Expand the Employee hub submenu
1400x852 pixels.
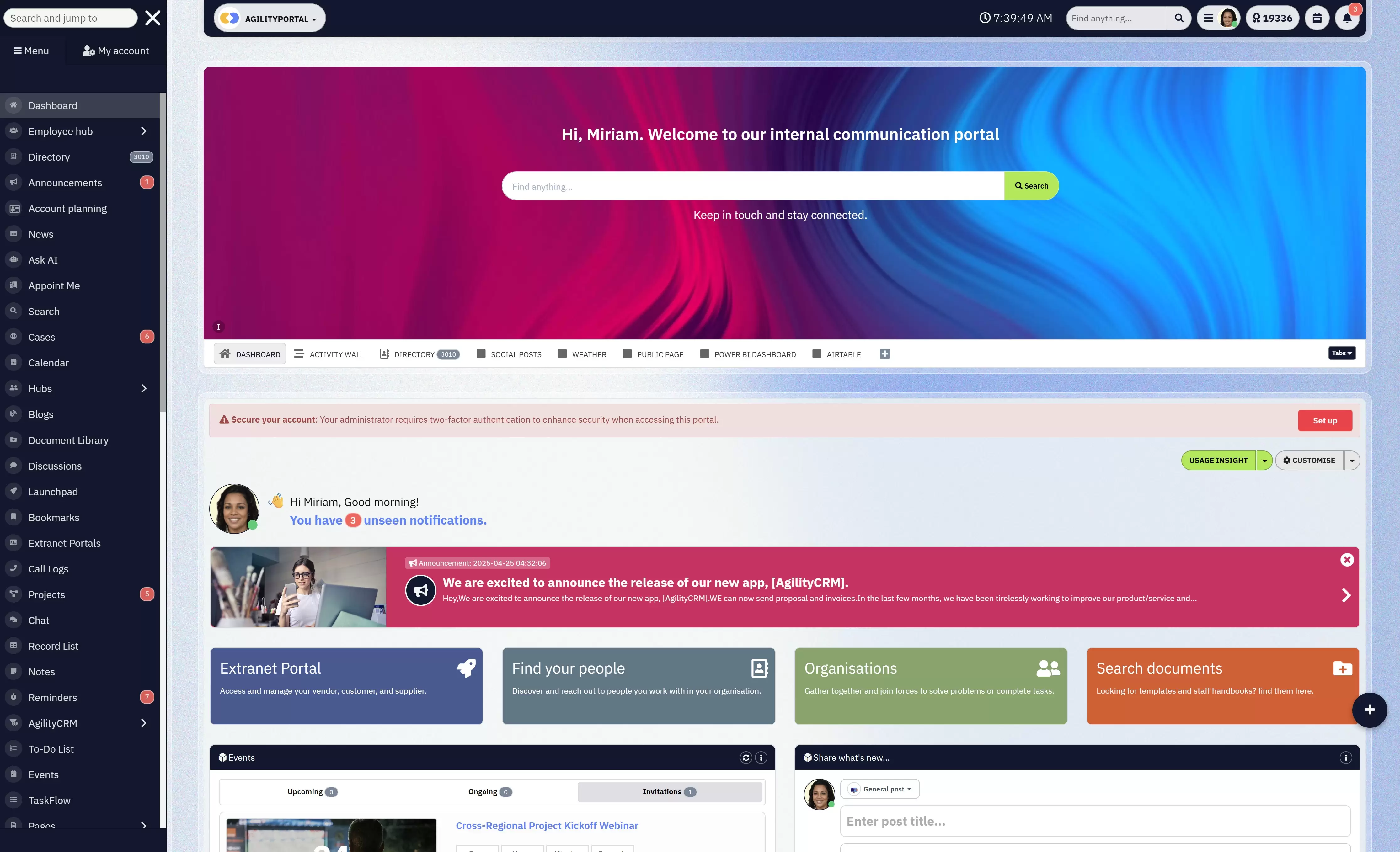point(144,131)
